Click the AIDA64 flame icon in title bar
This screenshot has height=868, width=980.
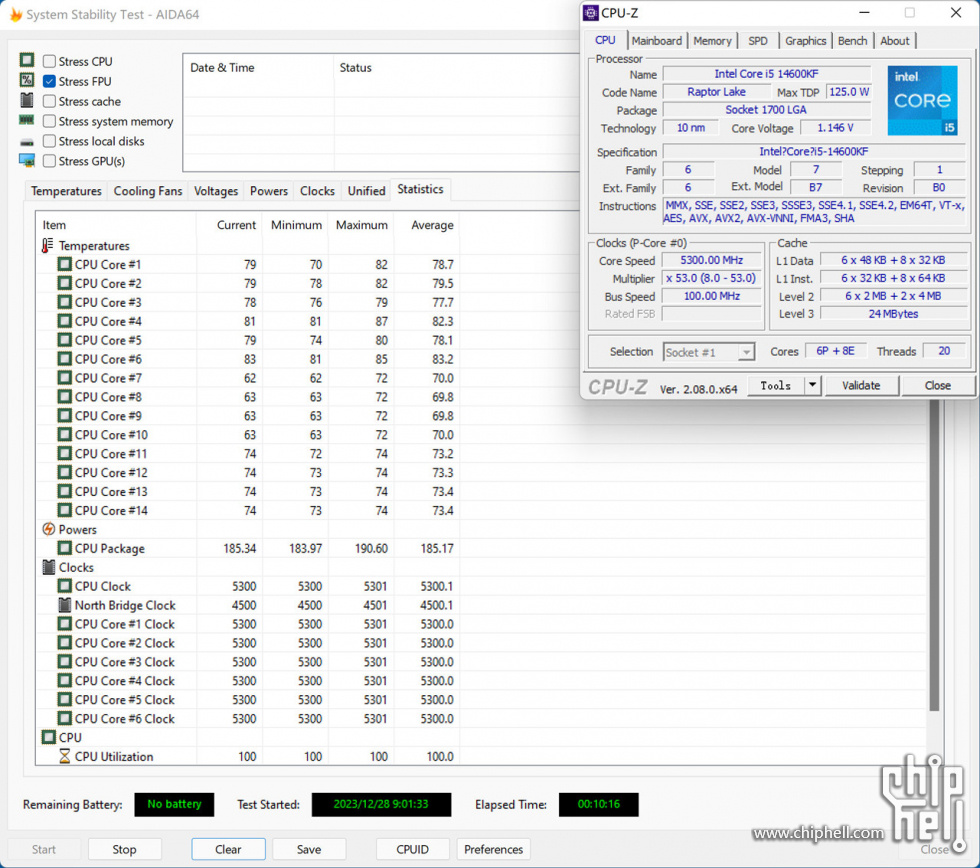click(16, 14)
